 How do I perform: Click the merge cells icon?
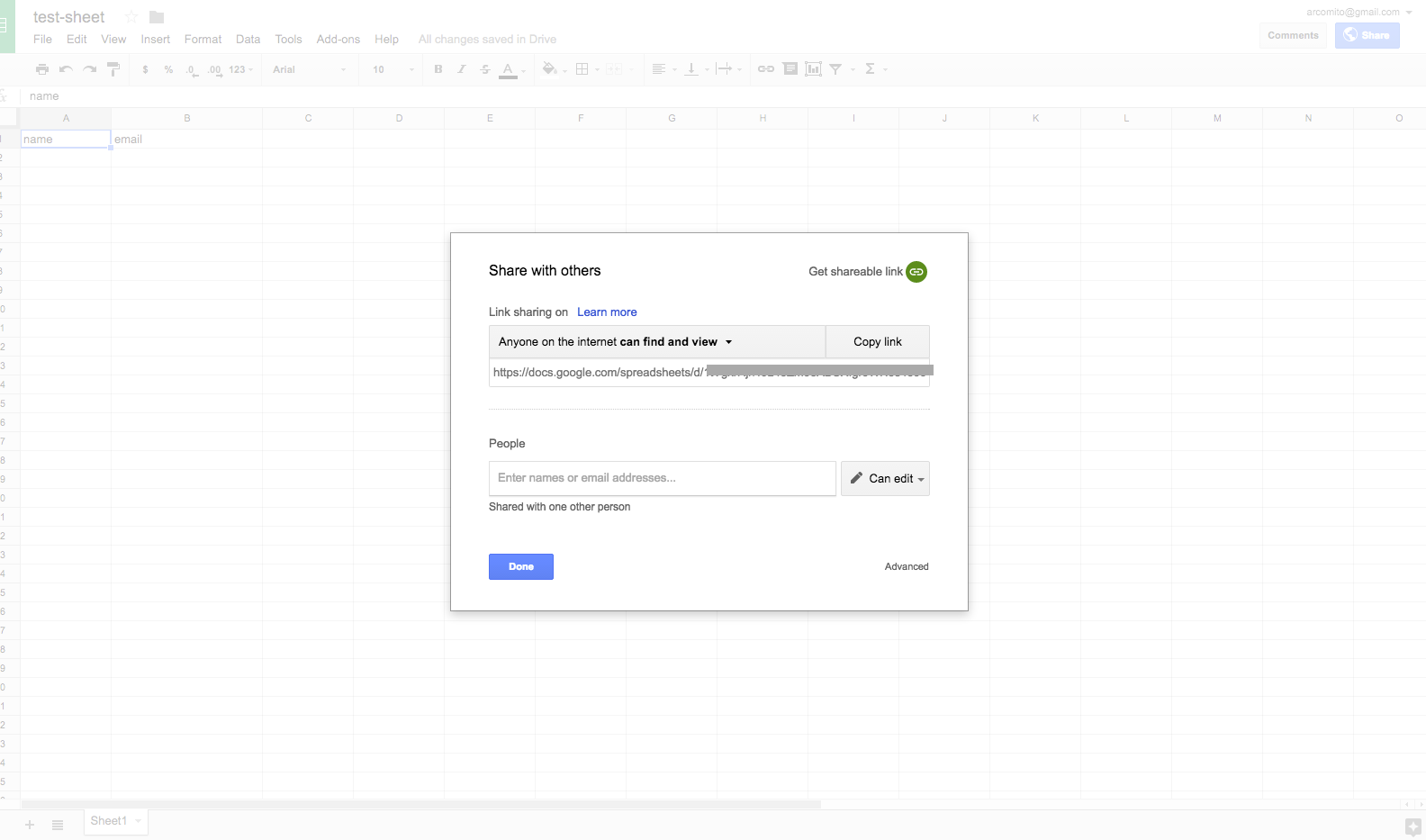(x=614, y=69)
